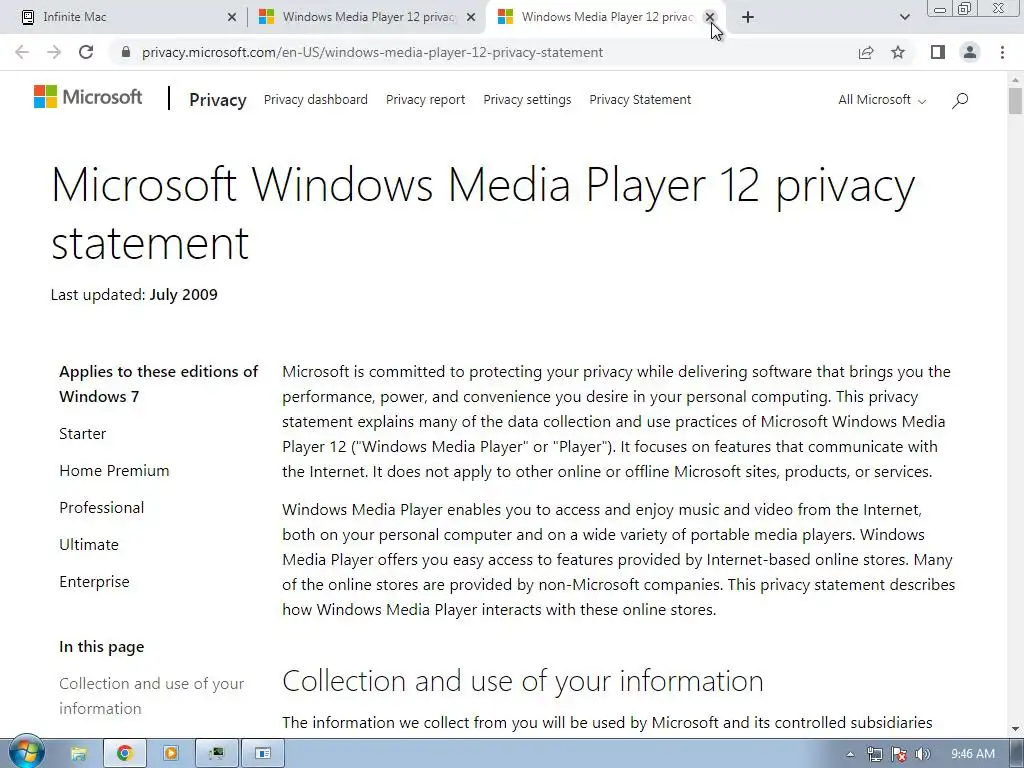Show hidden tray icons arrow

[x=850, y=754]
